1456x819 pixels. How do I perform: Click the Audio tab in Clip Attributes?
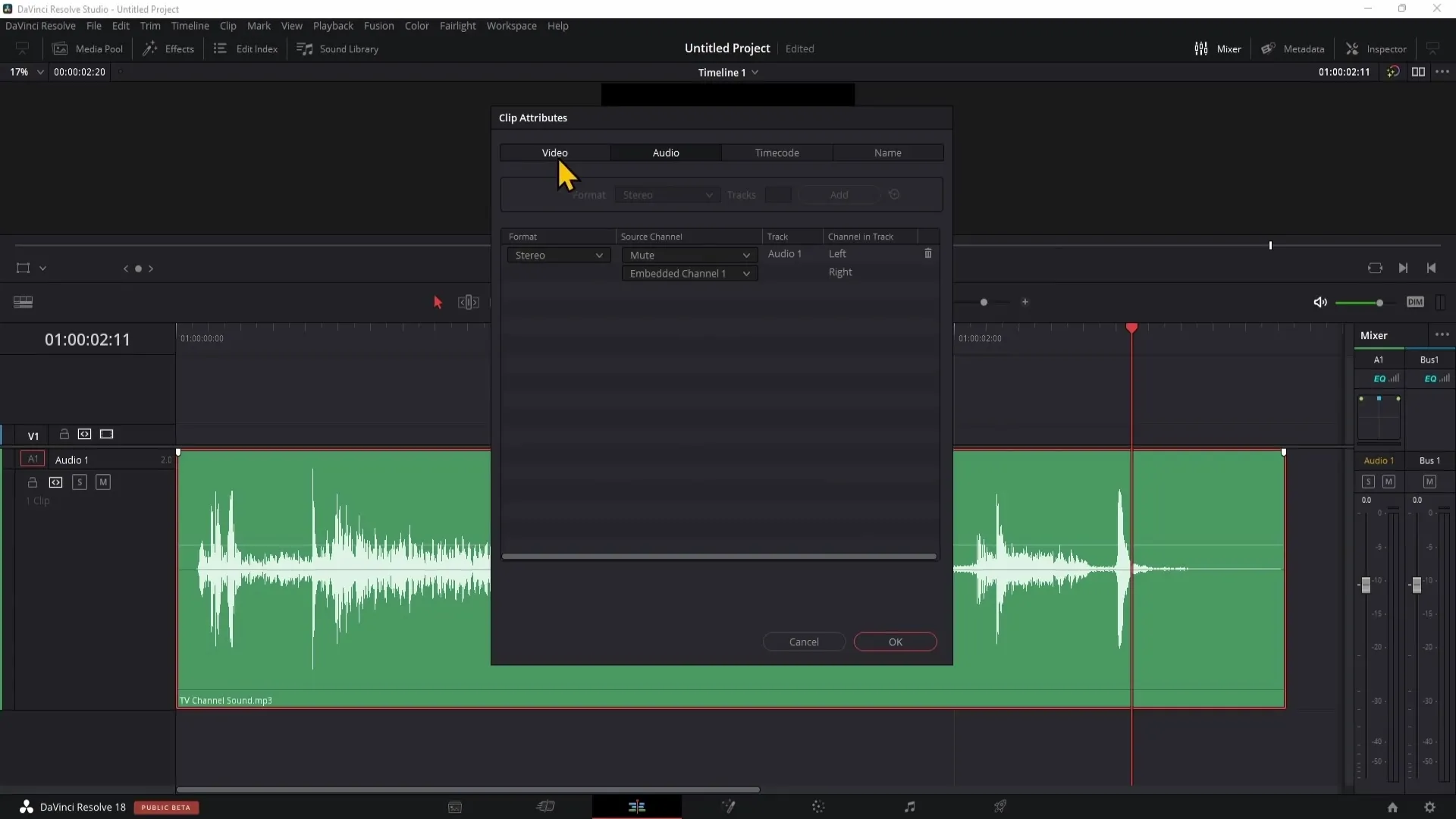tap(665, 152)
